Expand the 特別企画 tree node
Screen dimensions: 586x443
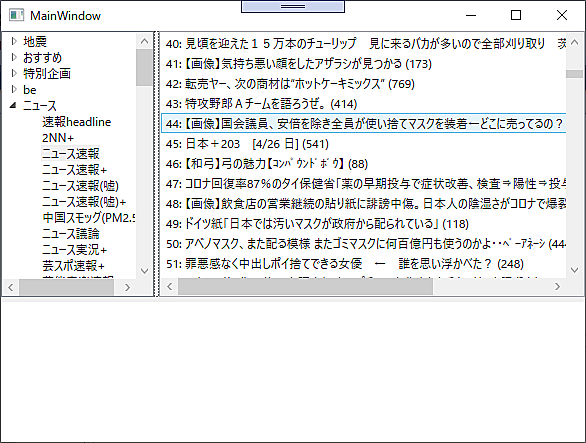pos(14,73)
